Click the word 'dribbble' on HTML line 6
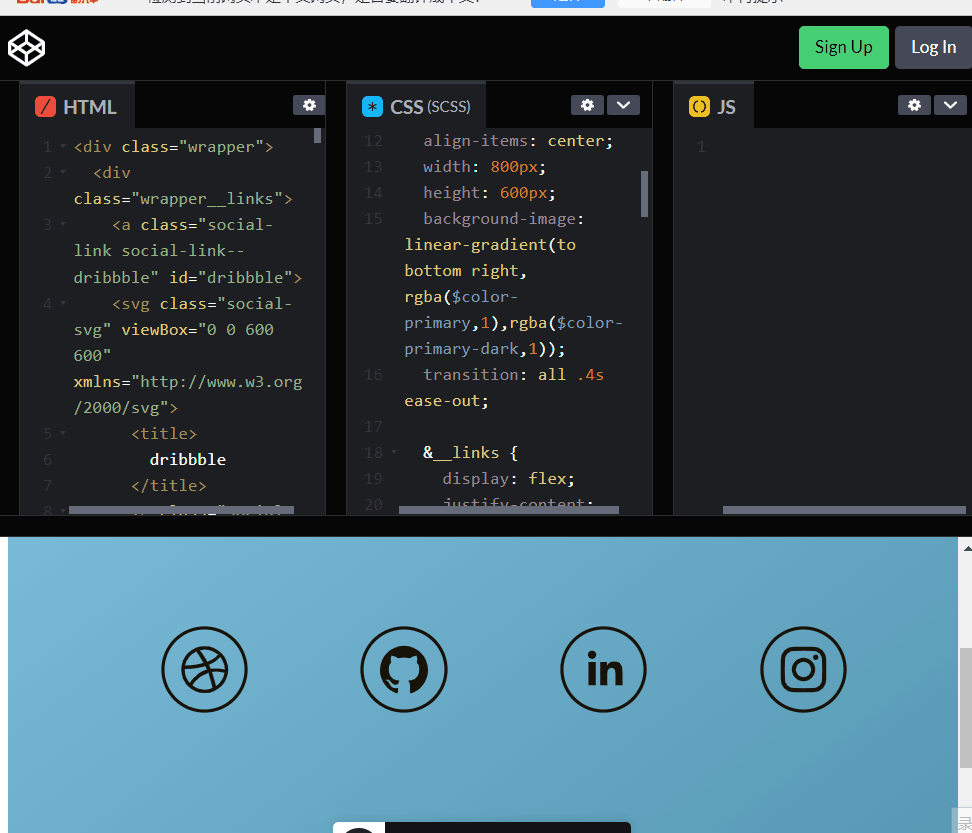Viewport: 972px width, 833px height. (188, 459)
